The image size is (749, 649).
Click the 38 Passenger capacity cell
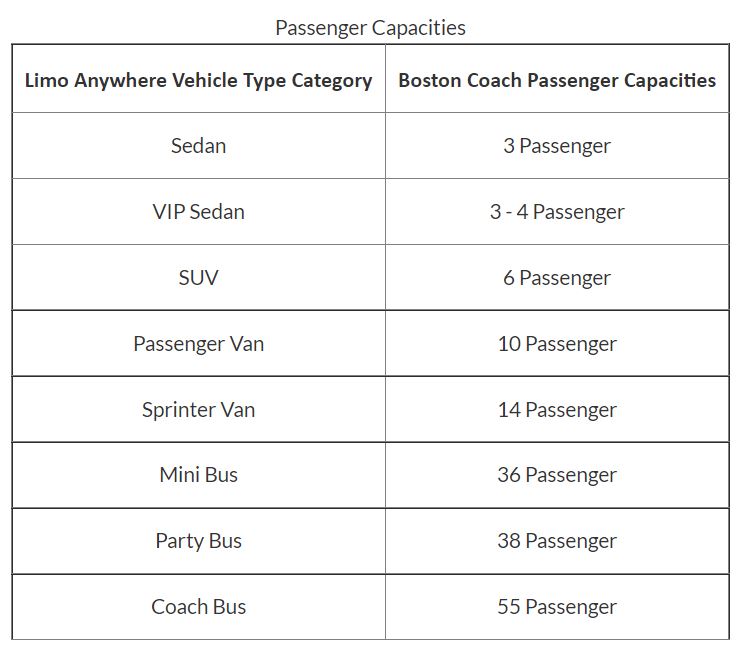pyautogui.click(x=557, y=541)
